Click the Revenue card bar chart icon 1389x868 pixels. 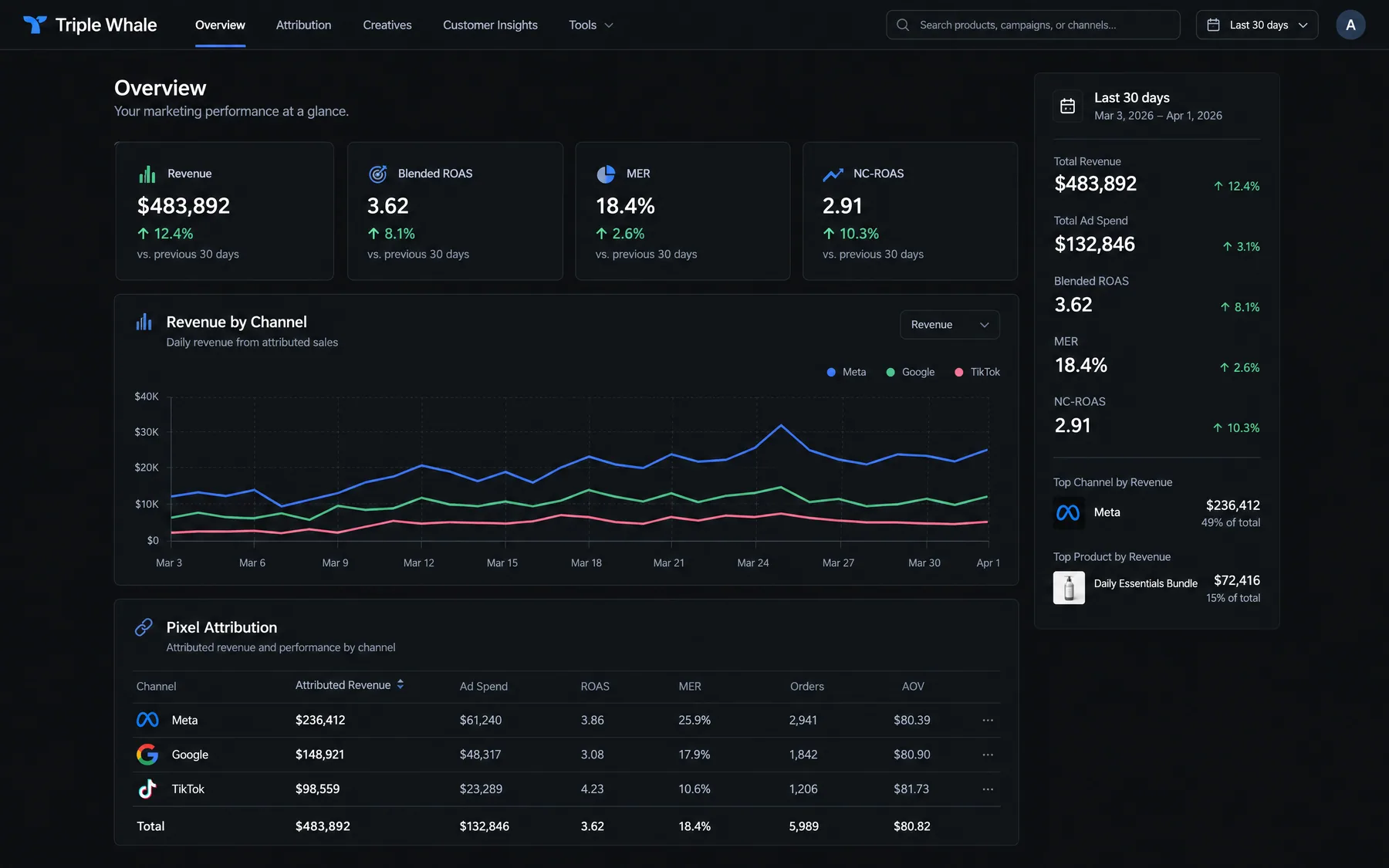pos(147,174)
